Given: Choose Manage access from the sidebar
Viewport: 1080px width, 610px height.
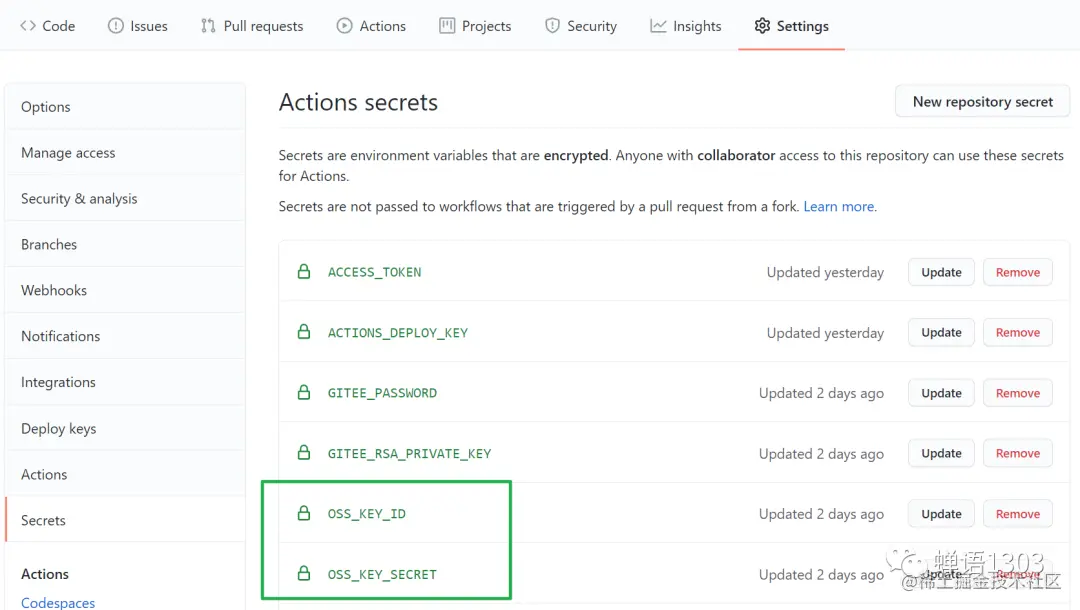Looking at the screenshot, I should coord(68,152).
